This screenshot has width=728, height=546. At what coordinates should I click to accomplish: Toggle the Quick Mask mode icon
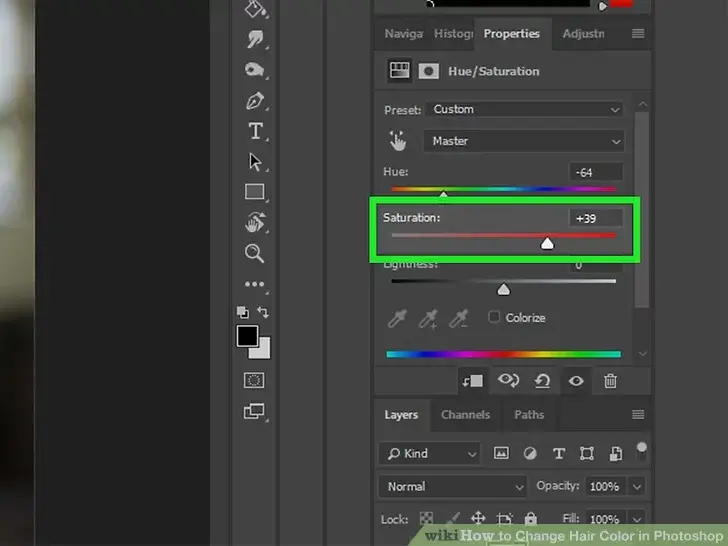click(254, 380)
